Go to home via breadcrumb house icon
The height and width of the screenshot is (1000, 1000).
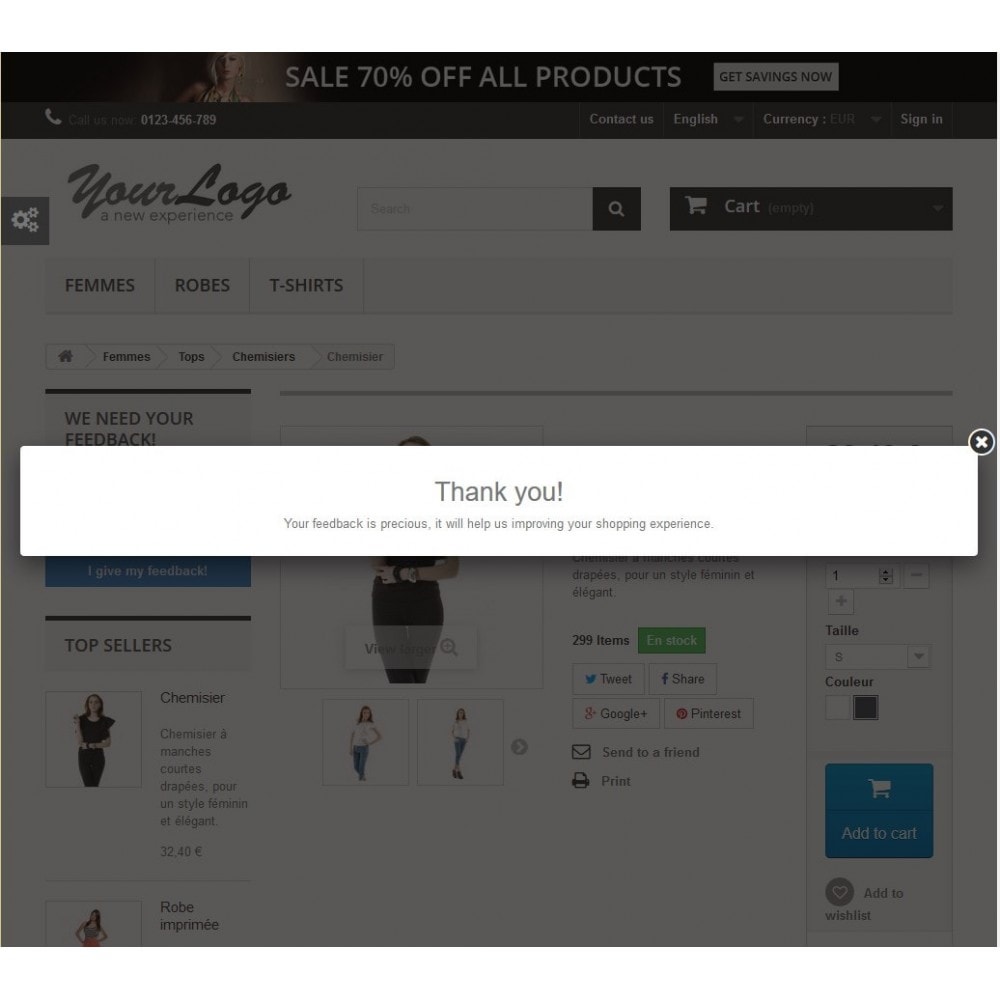point(65,356)
